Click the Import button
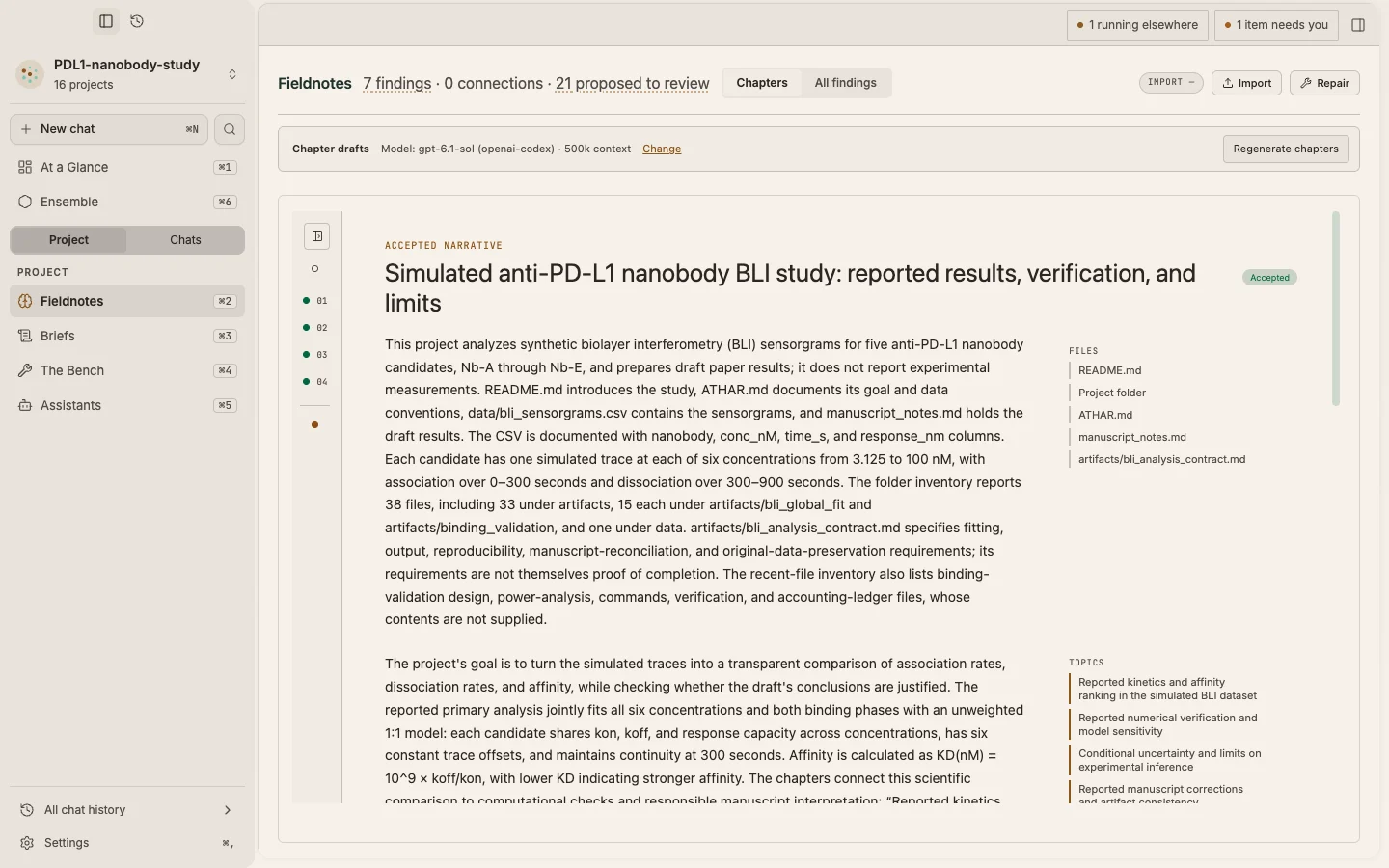The height and width of the screenshot is (868, 1389). 1246,83
